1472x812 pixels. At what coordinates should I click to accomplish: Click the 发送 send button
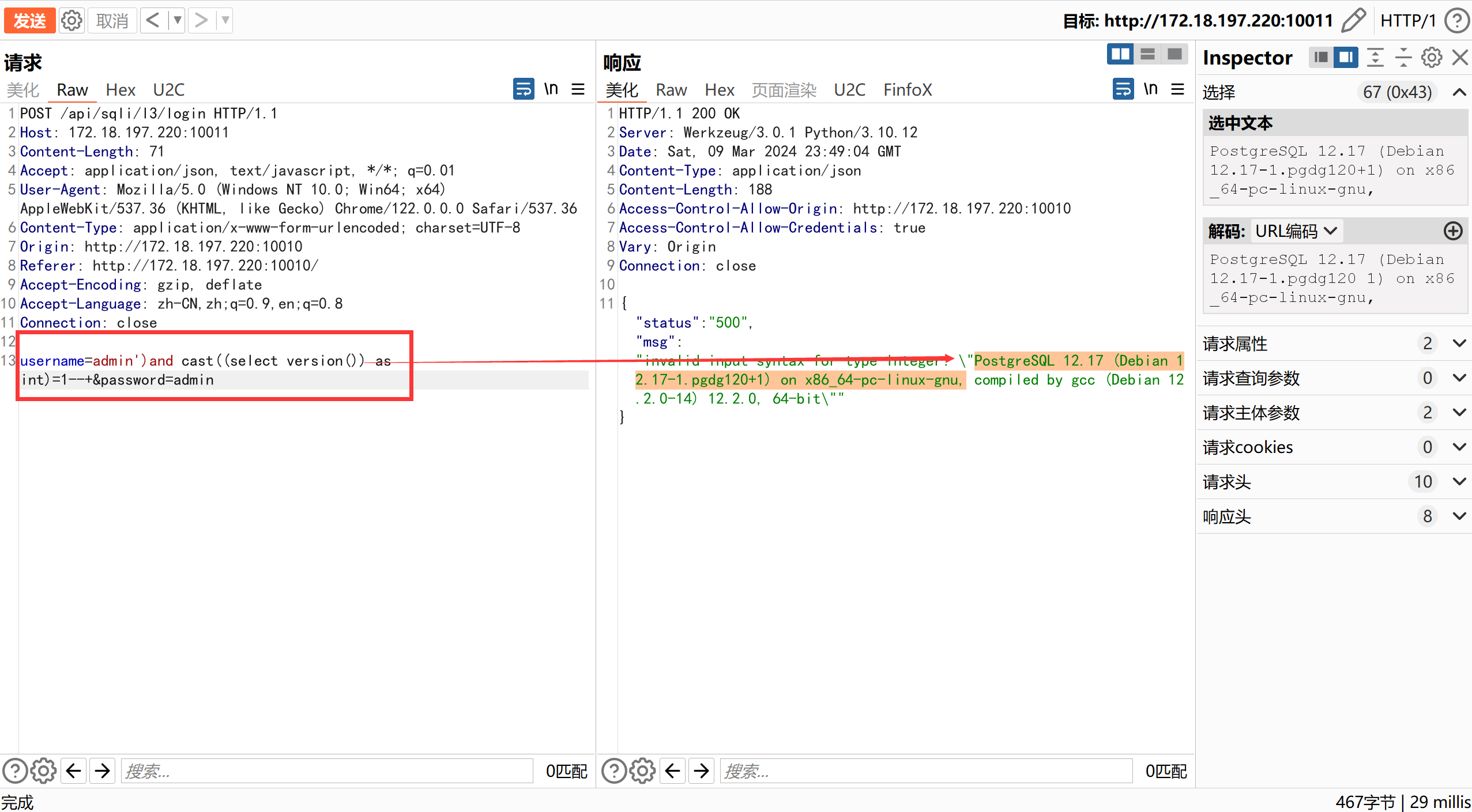[x=29, y=20]
